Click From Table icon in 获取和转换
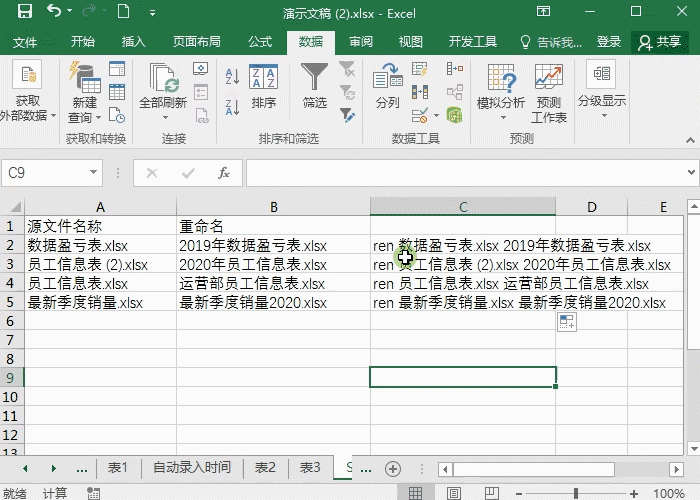 tap(117, 92)
